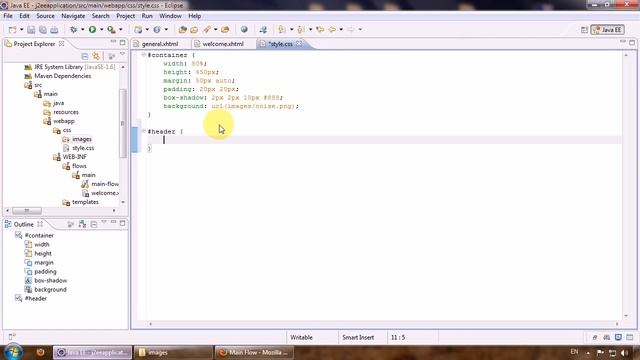640x360 pixels.
Task: Close the style.css editor tab
Action: tap(299, 43)
